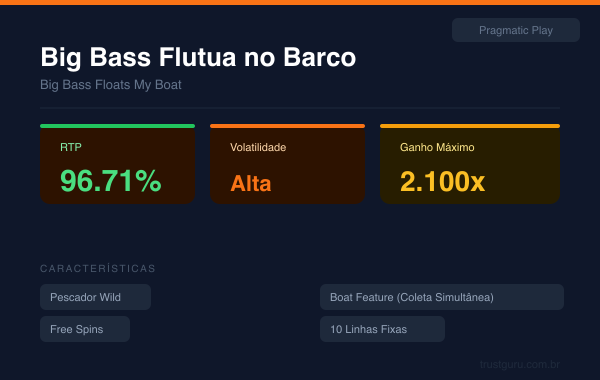The height and width of the screenshot is (380, 600).
Task: Click the Pescador Wild feature tag
Action: (95, 297)
